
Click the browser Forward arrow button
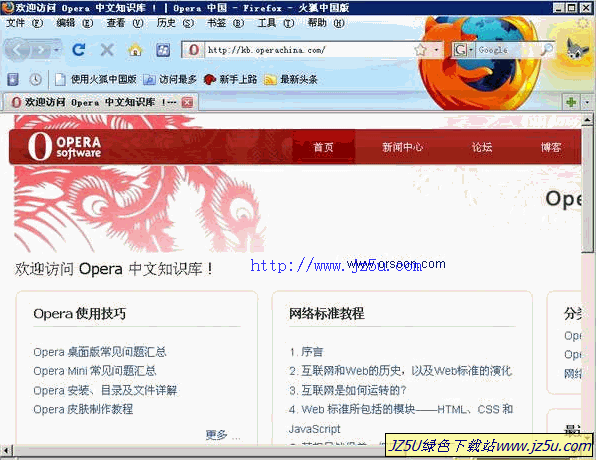(41, 50)
